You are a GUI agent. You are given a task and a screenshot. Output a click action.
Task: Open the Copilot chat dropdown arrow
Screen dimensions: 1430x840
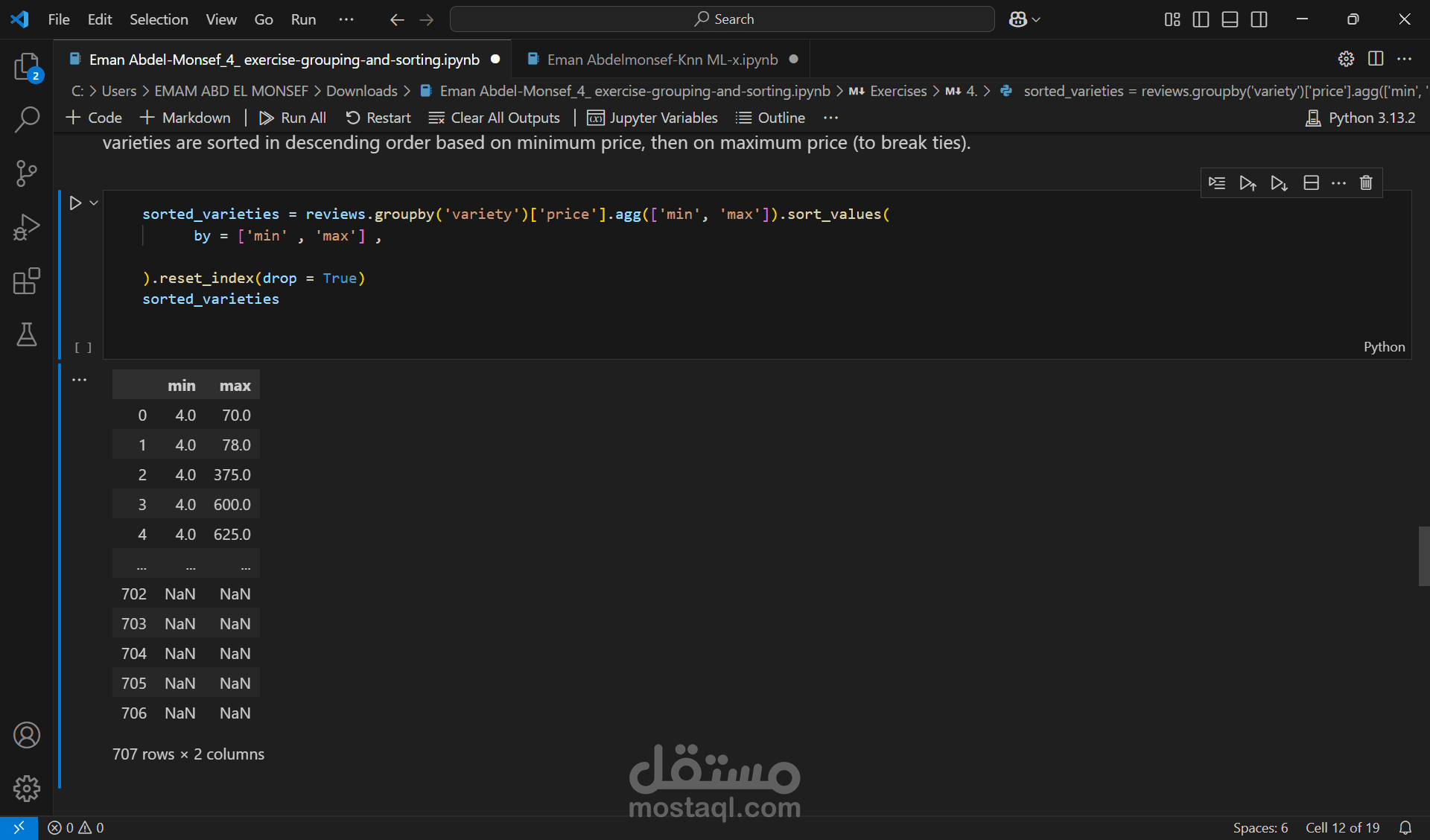[x=1036, y=19]
